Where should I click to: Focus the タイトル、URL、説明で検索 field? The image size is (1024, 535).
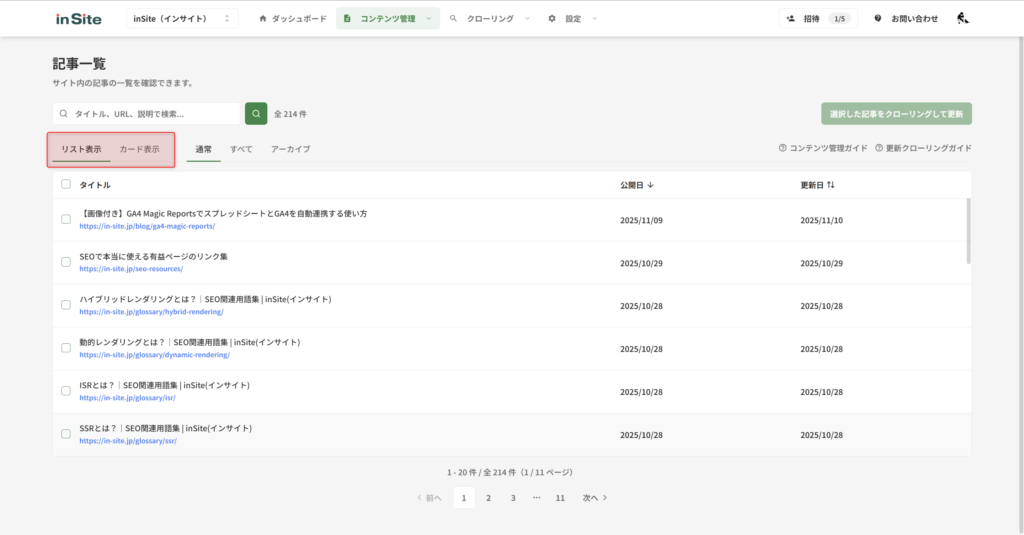[x=147, y=114]
